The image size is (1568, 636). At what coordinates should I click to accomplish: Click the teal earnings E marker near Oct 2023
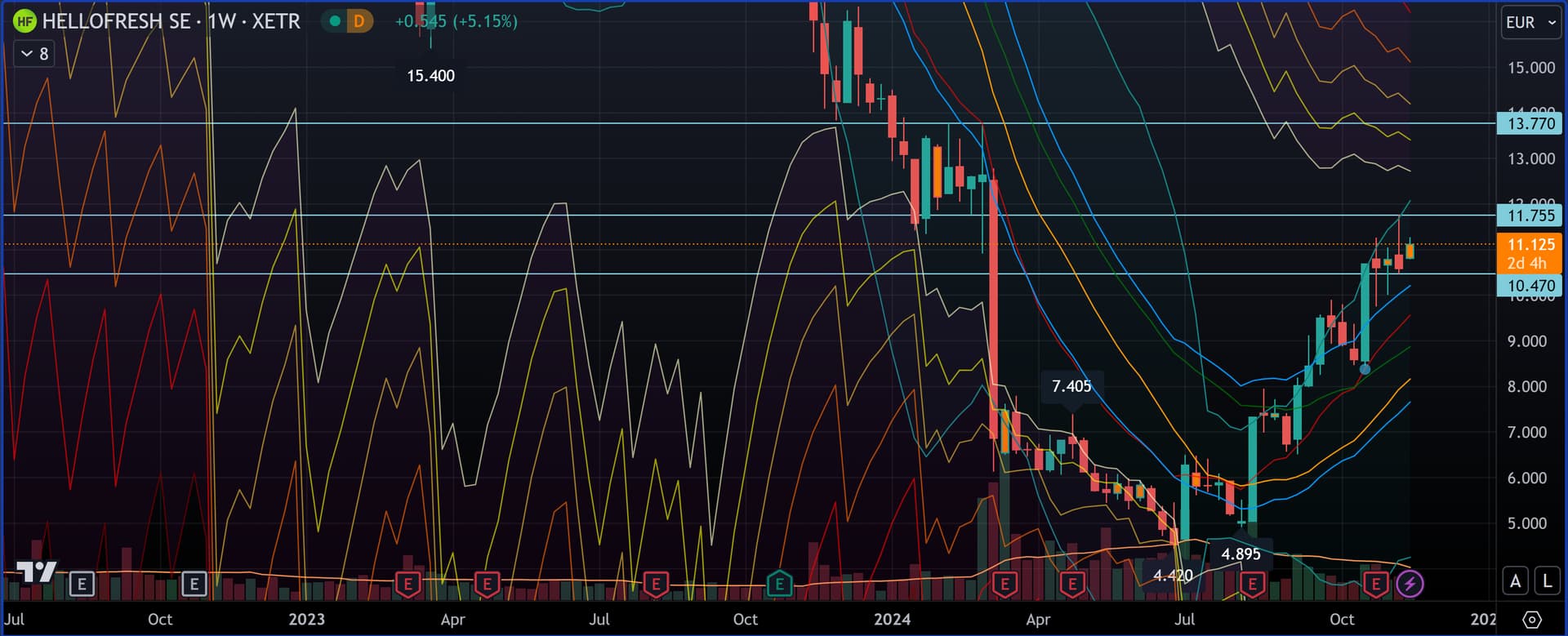click(x=780, y=584)
